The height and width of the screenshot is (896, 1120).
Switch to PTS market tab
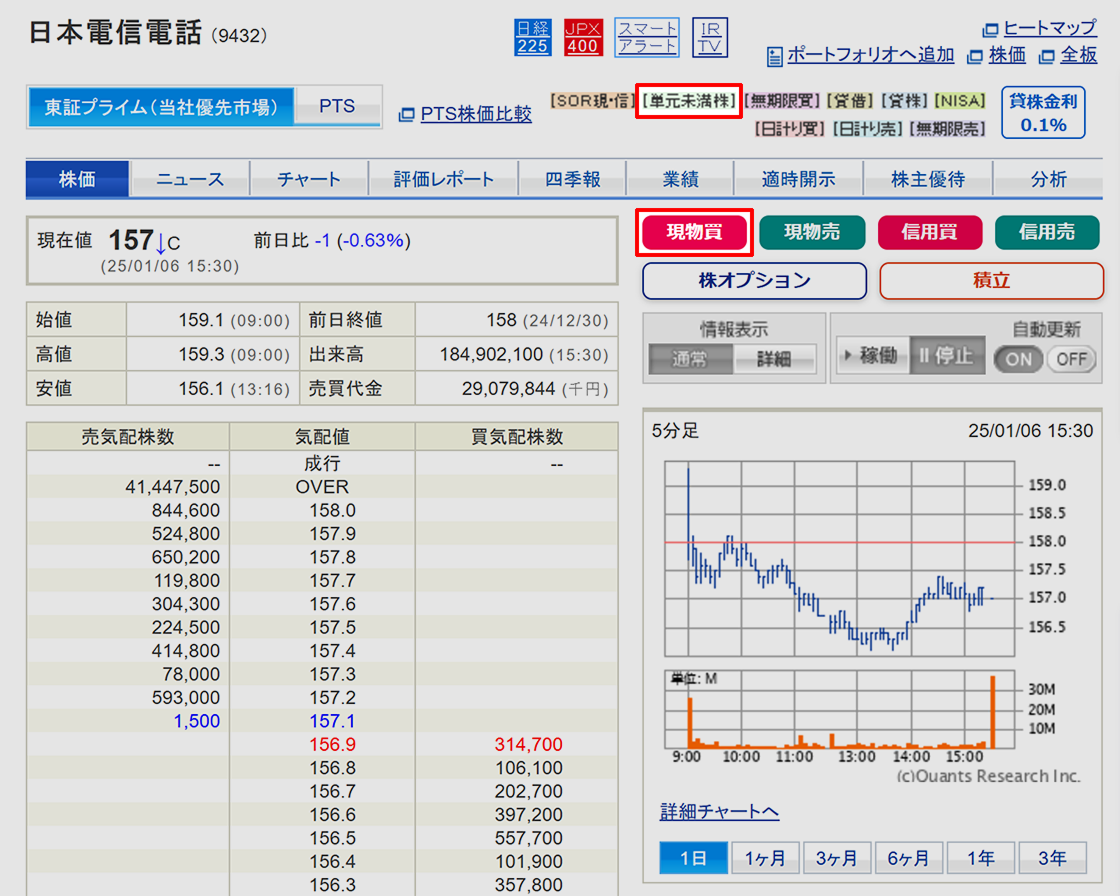(x=337, y=106)
